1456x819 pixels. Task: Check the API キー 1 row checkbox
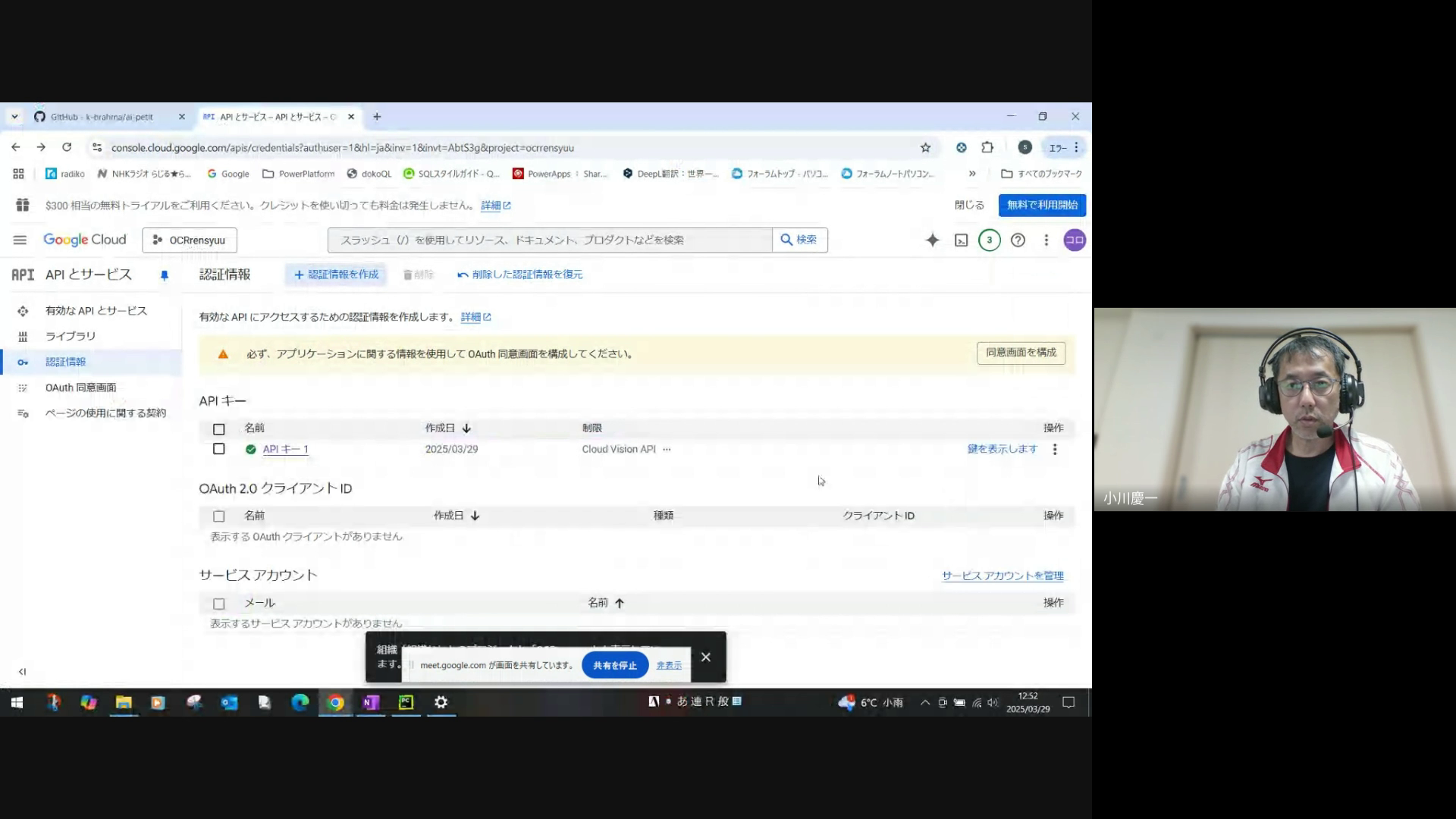219,449
